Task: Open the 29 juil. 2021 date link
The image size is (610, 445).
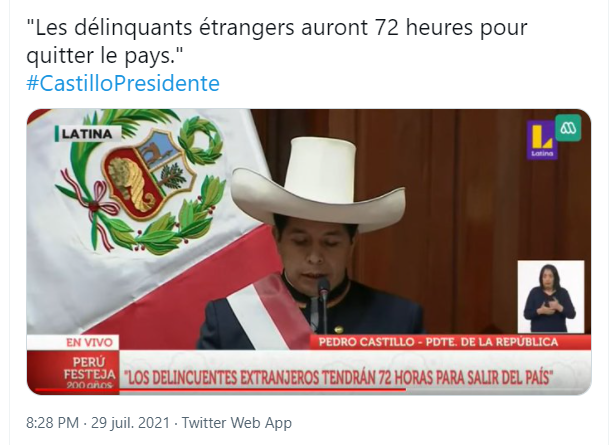Action: (130, 423)
